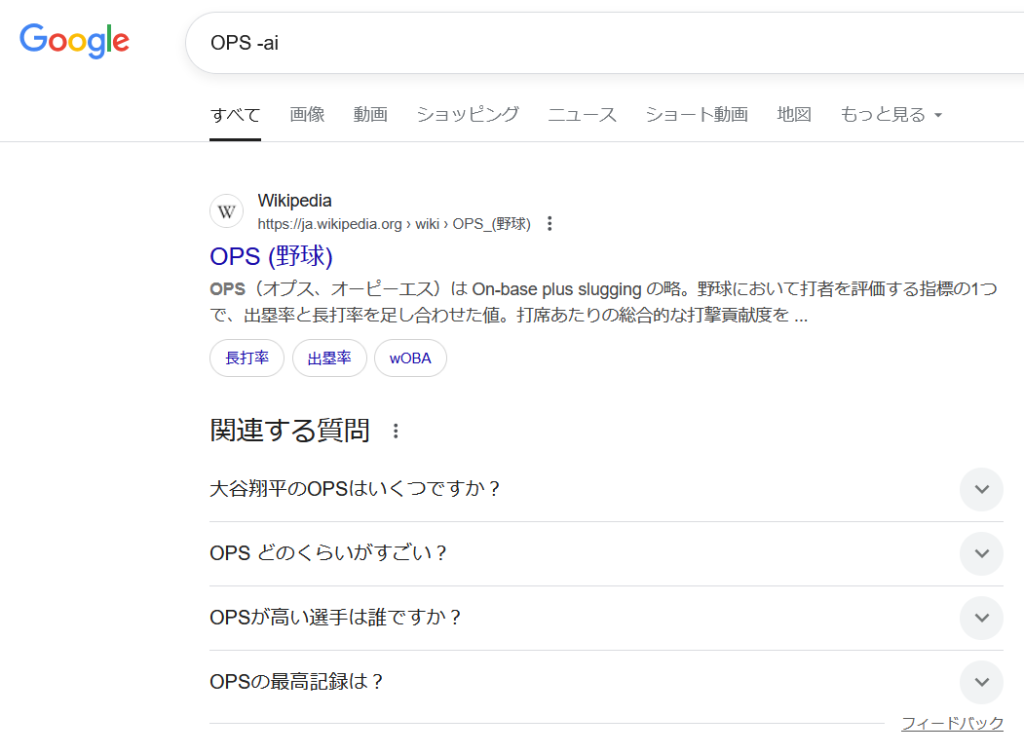The height and width of the screenshot is (754, 1024).
Task: Click the Wikipedia site name text
Action: tap(295, 200)
